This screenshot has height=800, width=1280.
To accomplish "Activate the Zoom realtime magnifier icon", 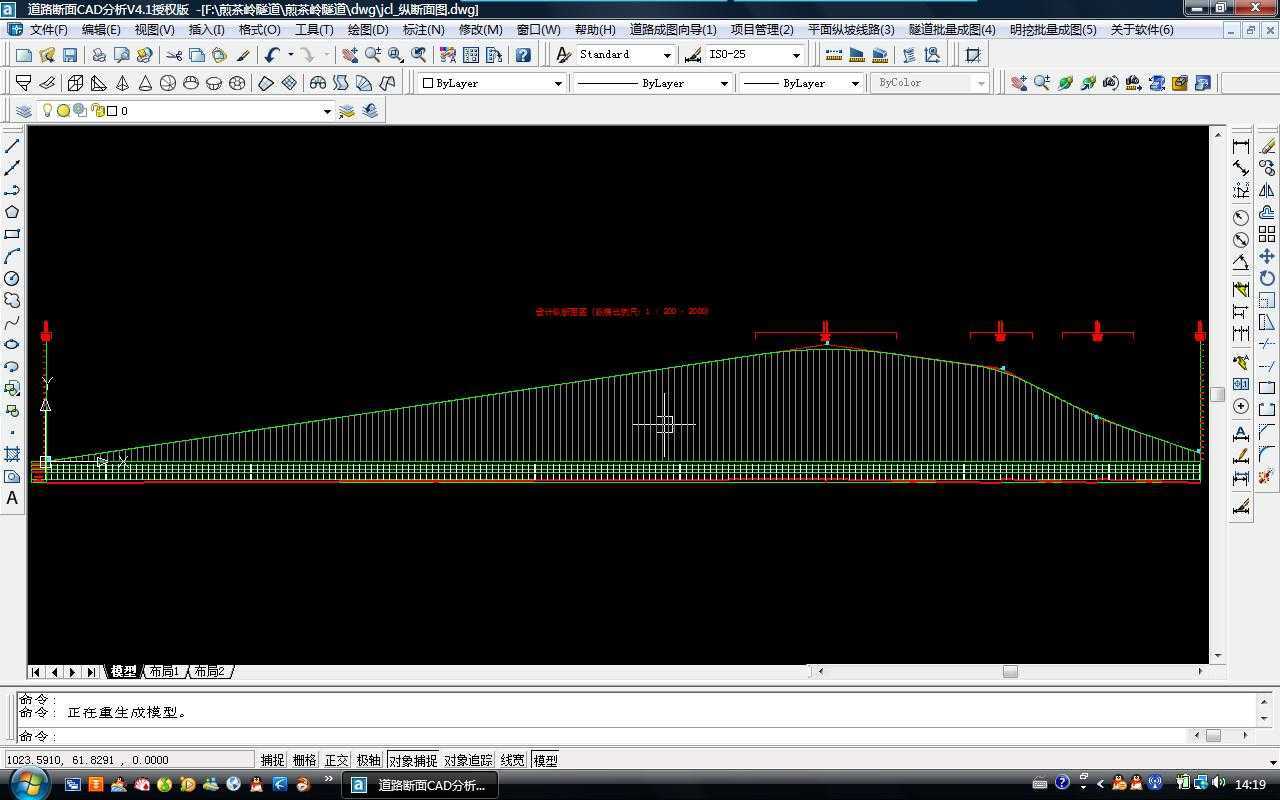I will (x=373, y=55).
